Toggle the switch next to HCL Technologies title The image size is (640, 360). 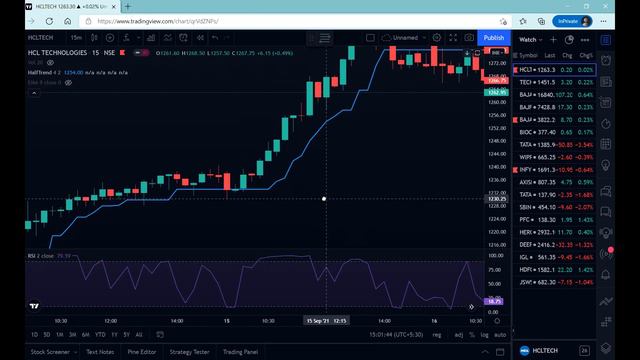pos(142,53)
